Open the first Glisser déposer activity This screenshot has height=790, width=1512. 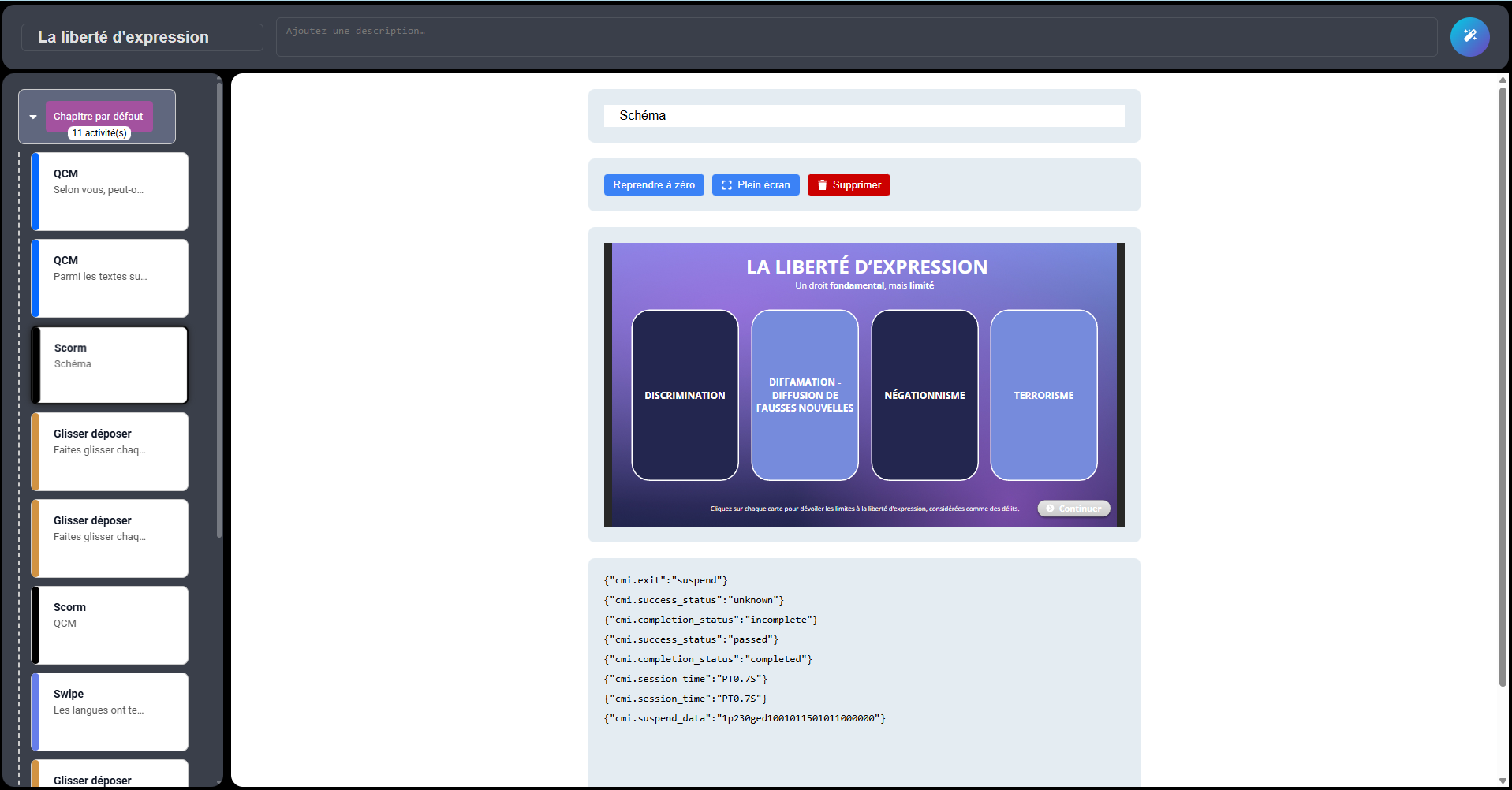(x=110, y=452)
